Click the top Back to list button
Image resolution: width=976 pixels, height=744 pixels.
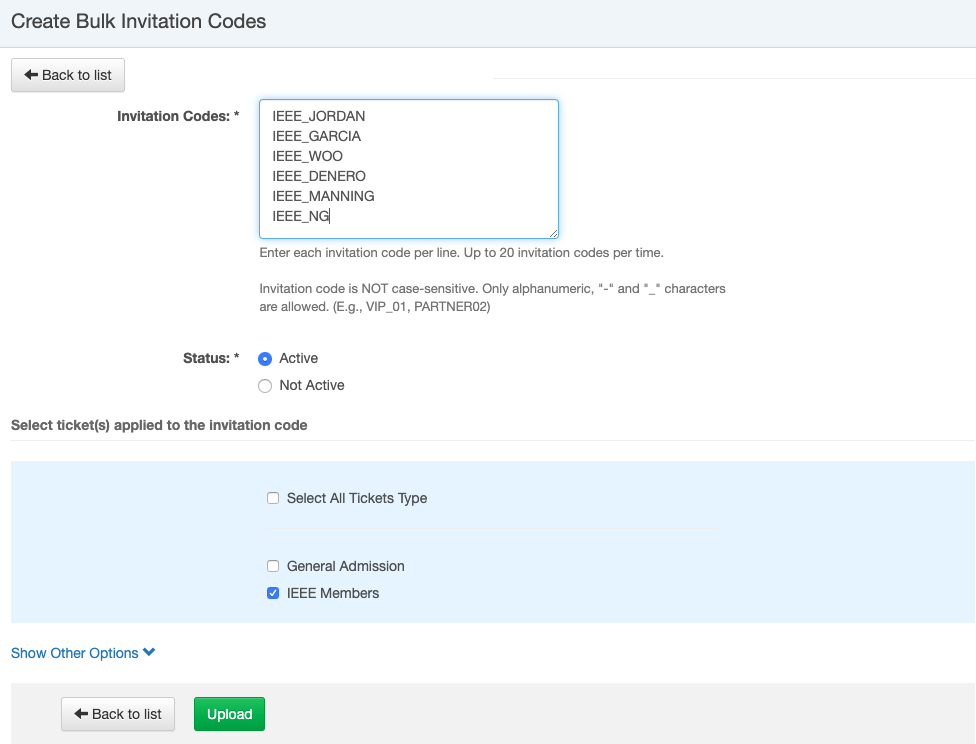[x=68, y=75]
